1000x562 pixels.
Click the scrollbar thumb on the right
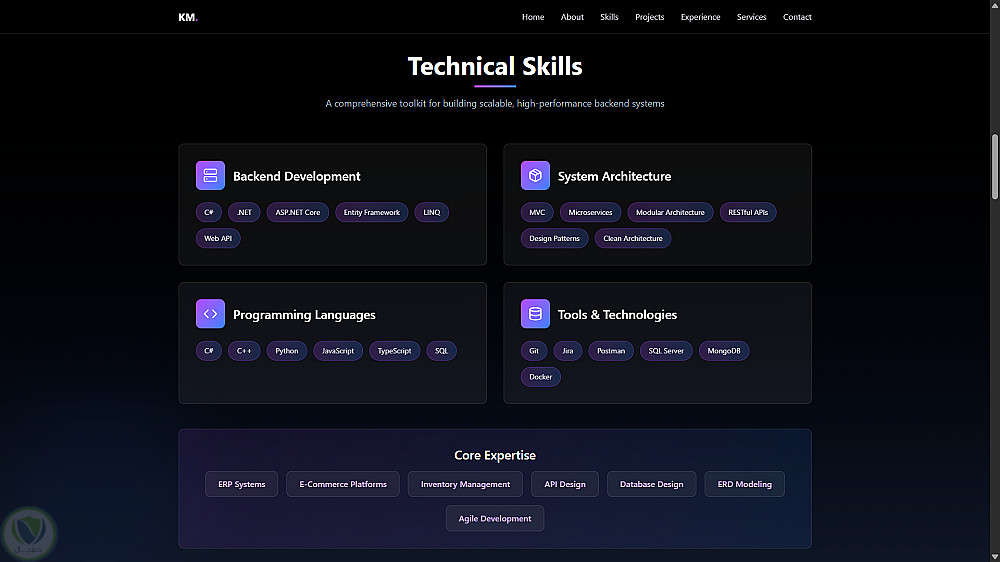[x=994, y=166]
